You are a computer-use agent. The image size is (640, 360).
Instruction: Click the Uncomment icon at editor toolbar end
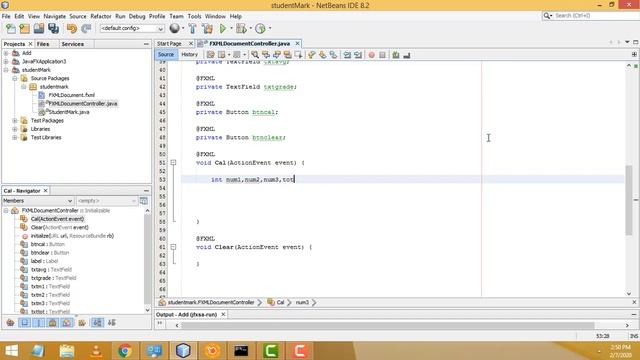point(407,55)
